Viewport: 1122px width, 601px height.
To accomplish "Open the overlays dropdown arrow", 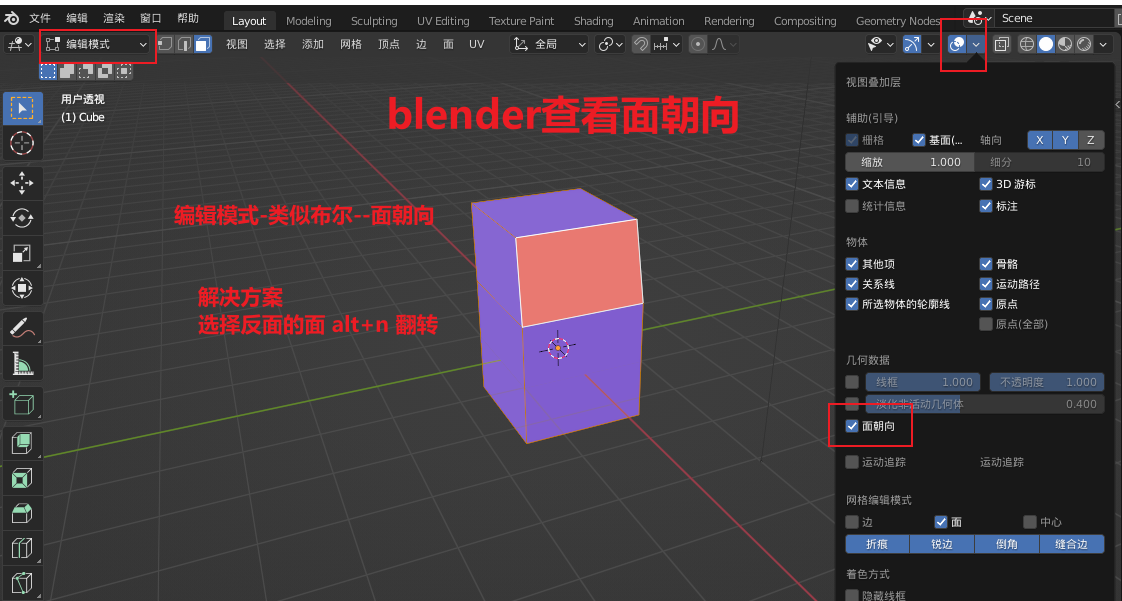I will 976,44.
